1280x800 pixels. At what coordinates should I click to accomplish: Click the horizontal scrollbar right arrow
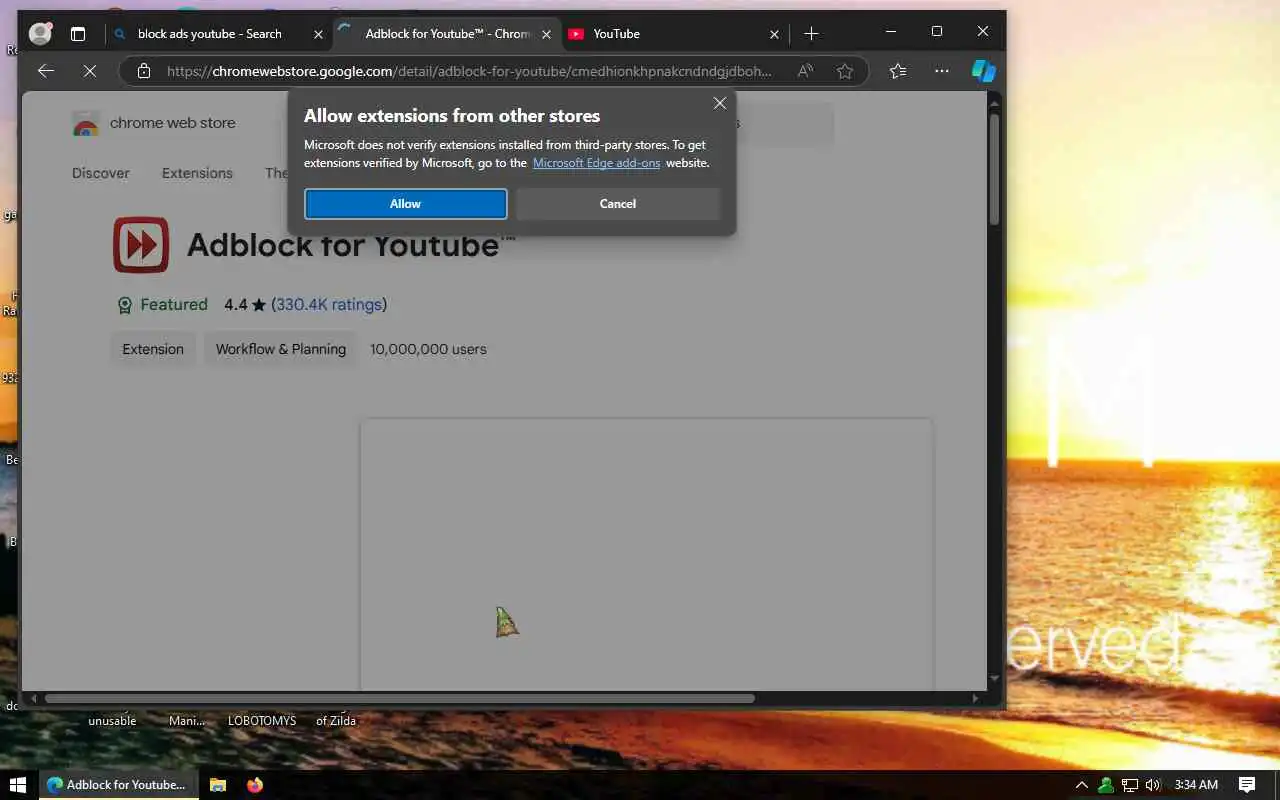[976, 698]
